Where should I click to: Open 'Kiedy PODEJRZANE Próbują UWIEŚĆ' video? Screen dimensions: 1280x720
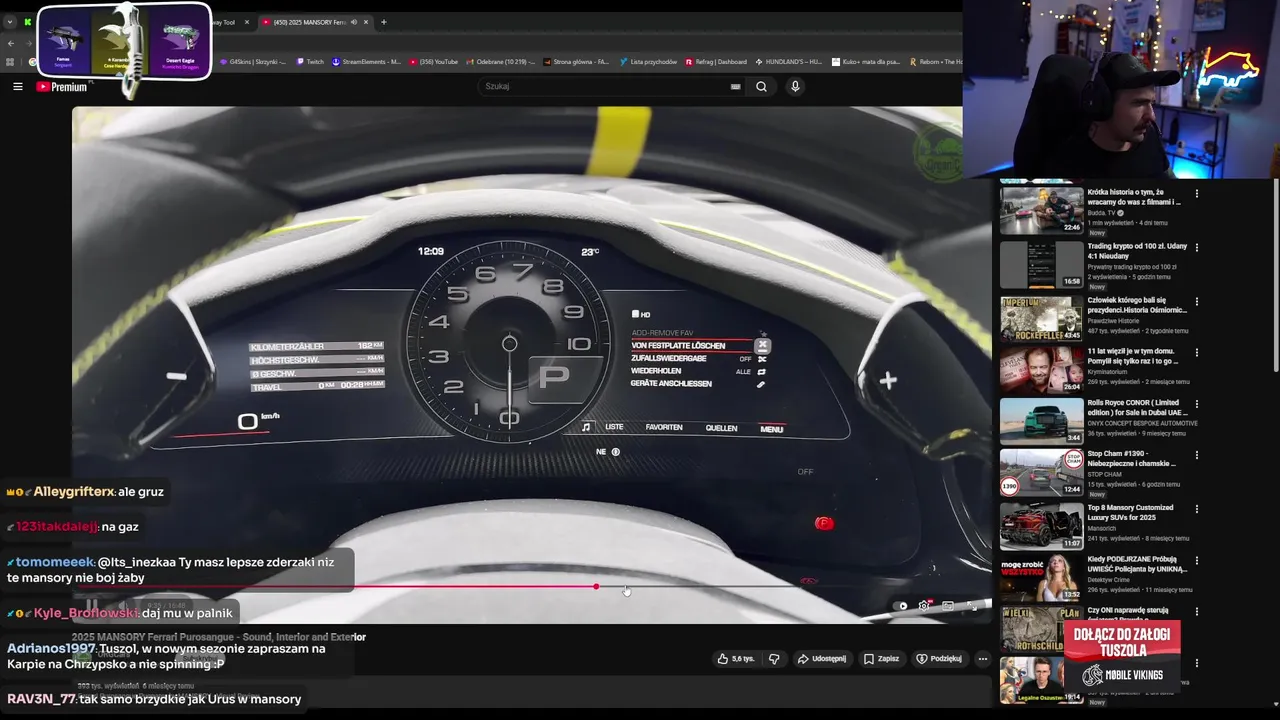click(x=1041, y=577)
